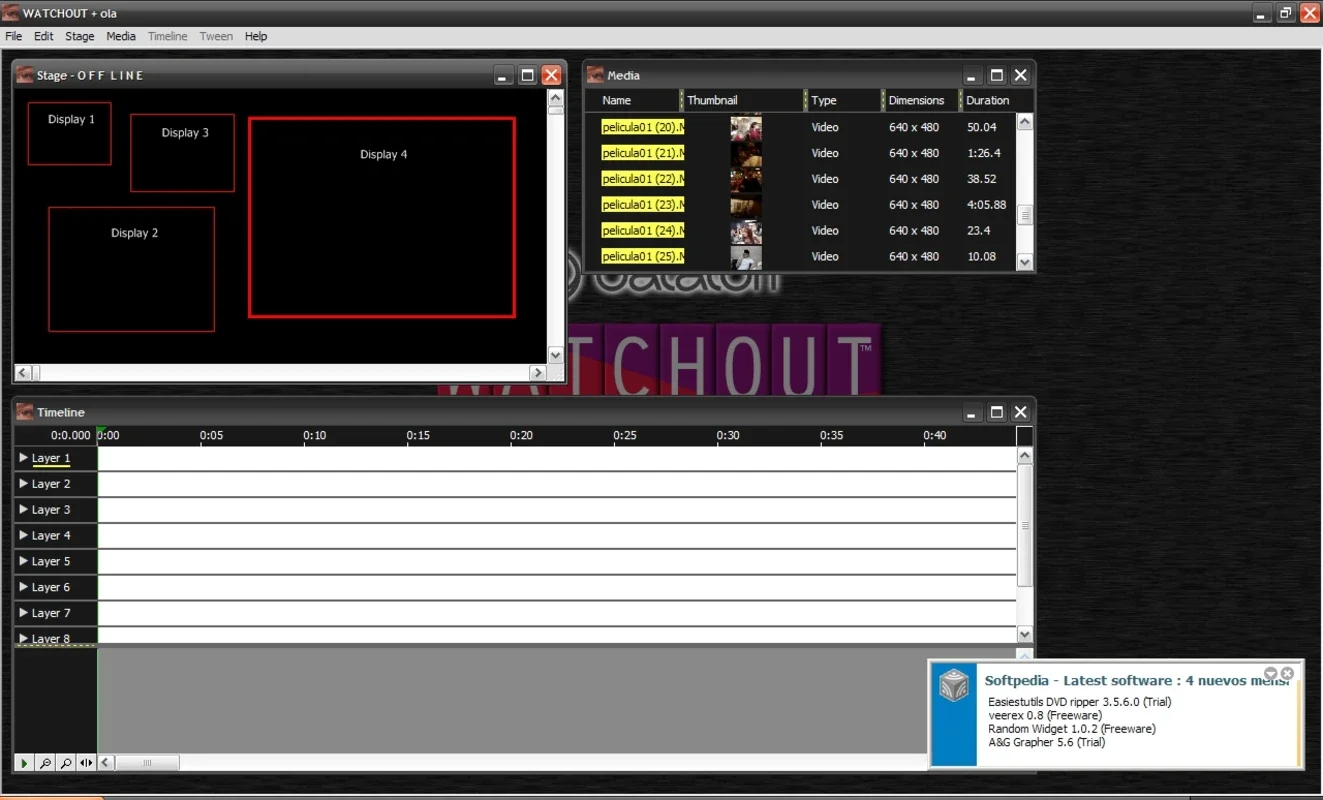Expand Layer 3 disclosure triangle
The height and width of the screenshot is (800, 1323).
[24, 510]
